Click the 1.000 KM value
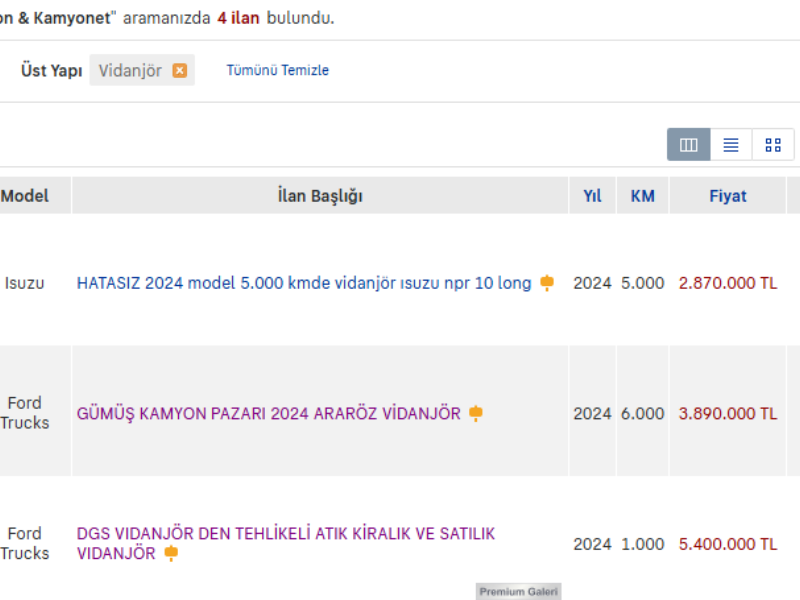800x600 pixels. click(x=642, y=544)
